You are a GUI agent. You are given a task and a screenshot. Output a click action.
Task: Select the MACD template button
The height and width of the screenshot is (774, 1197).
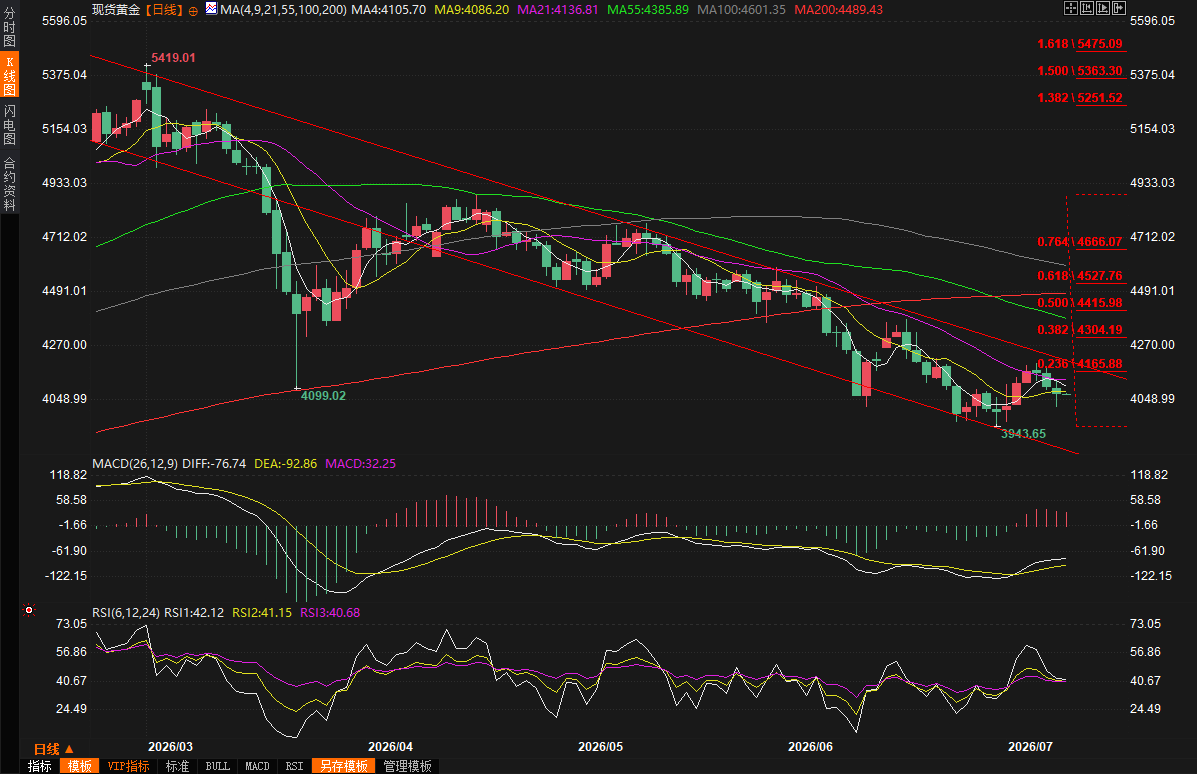coord(257,766)
